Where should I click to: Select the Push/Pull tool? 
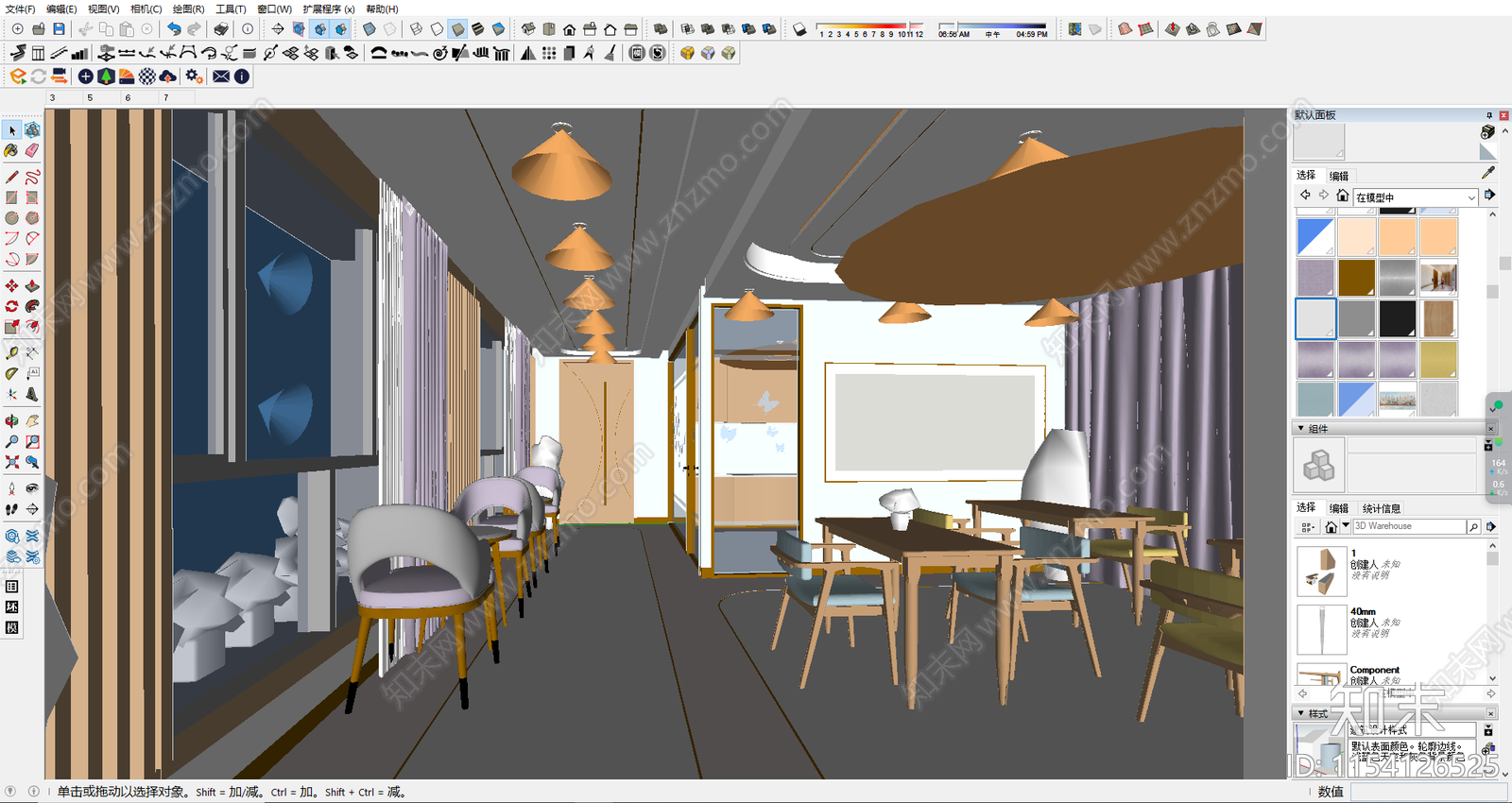(x=32, y=285)
